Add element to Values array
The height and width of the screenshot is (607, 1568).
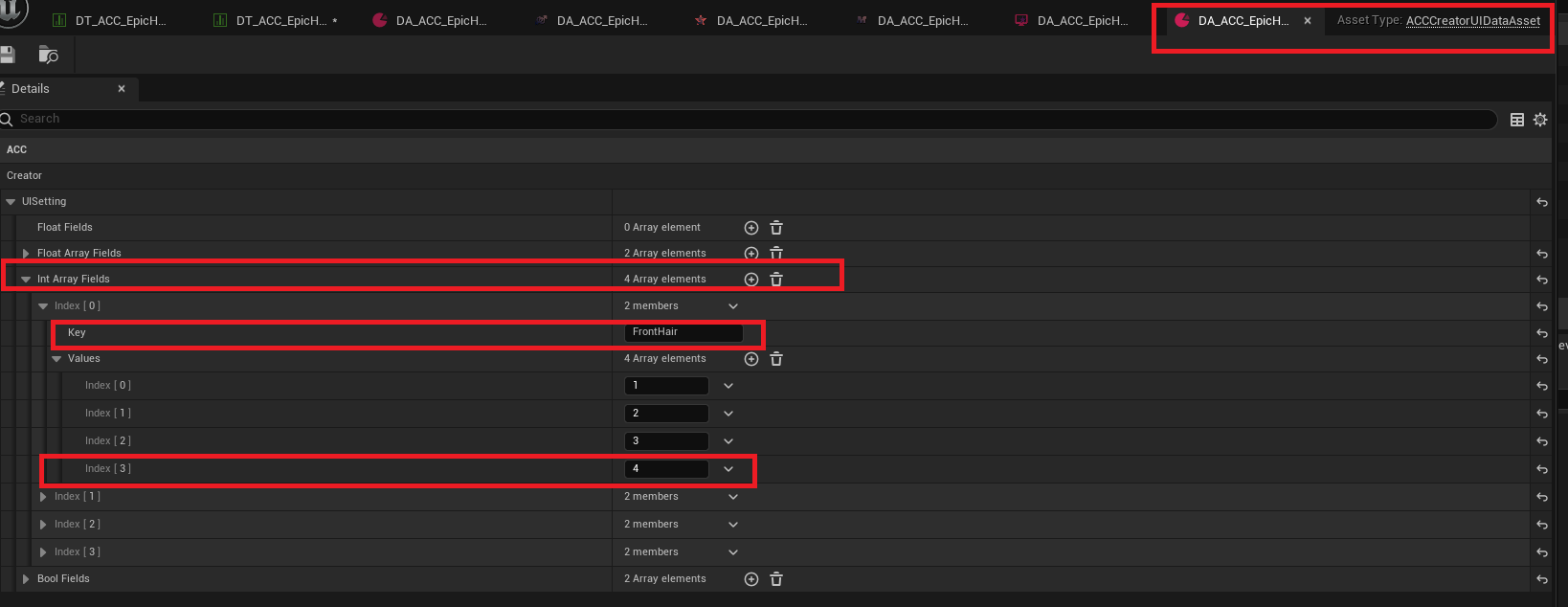click(x=751, y=359)
